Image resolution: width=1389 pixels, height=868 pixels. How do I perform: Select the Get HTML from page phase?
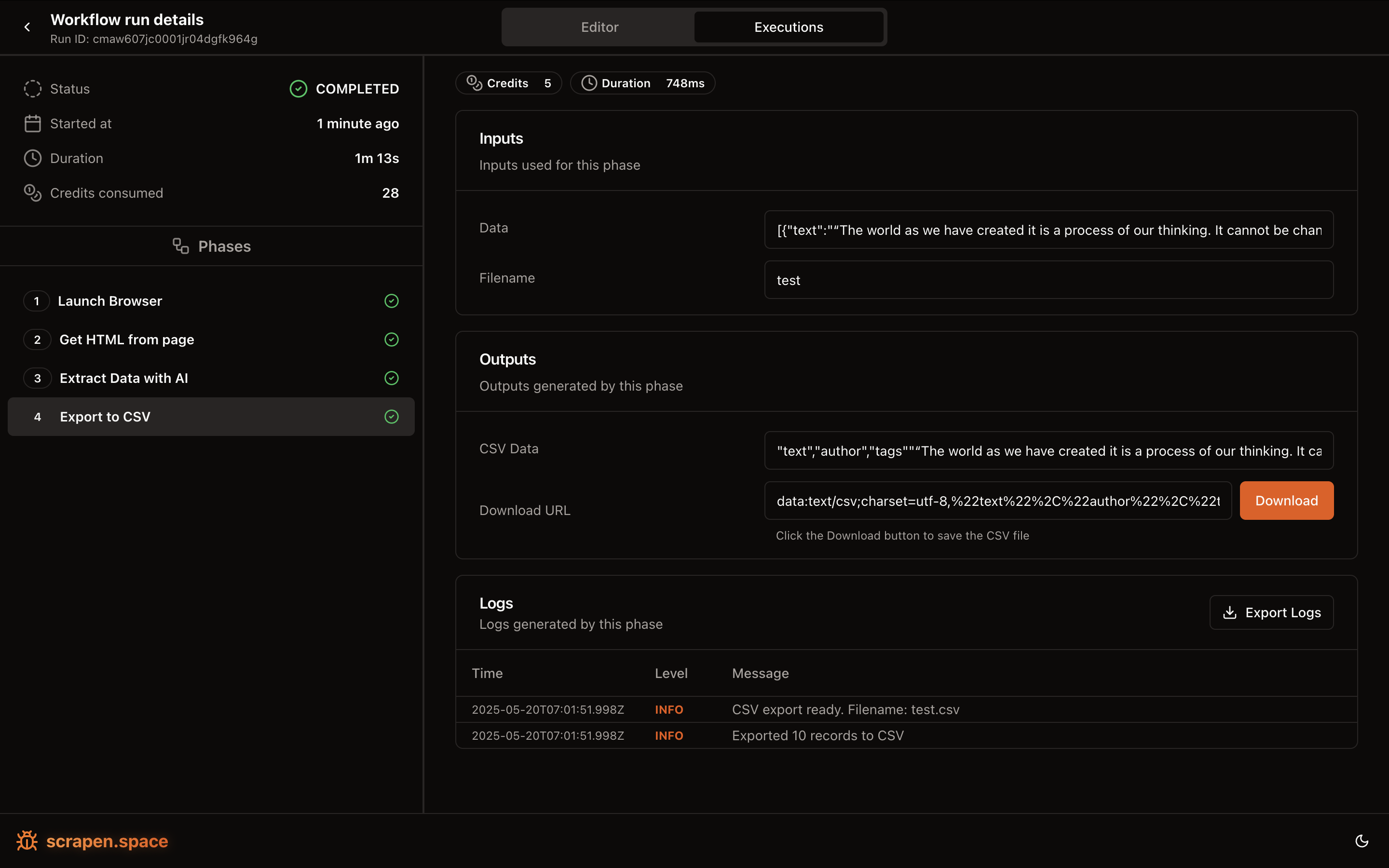(x=127, y=339)
